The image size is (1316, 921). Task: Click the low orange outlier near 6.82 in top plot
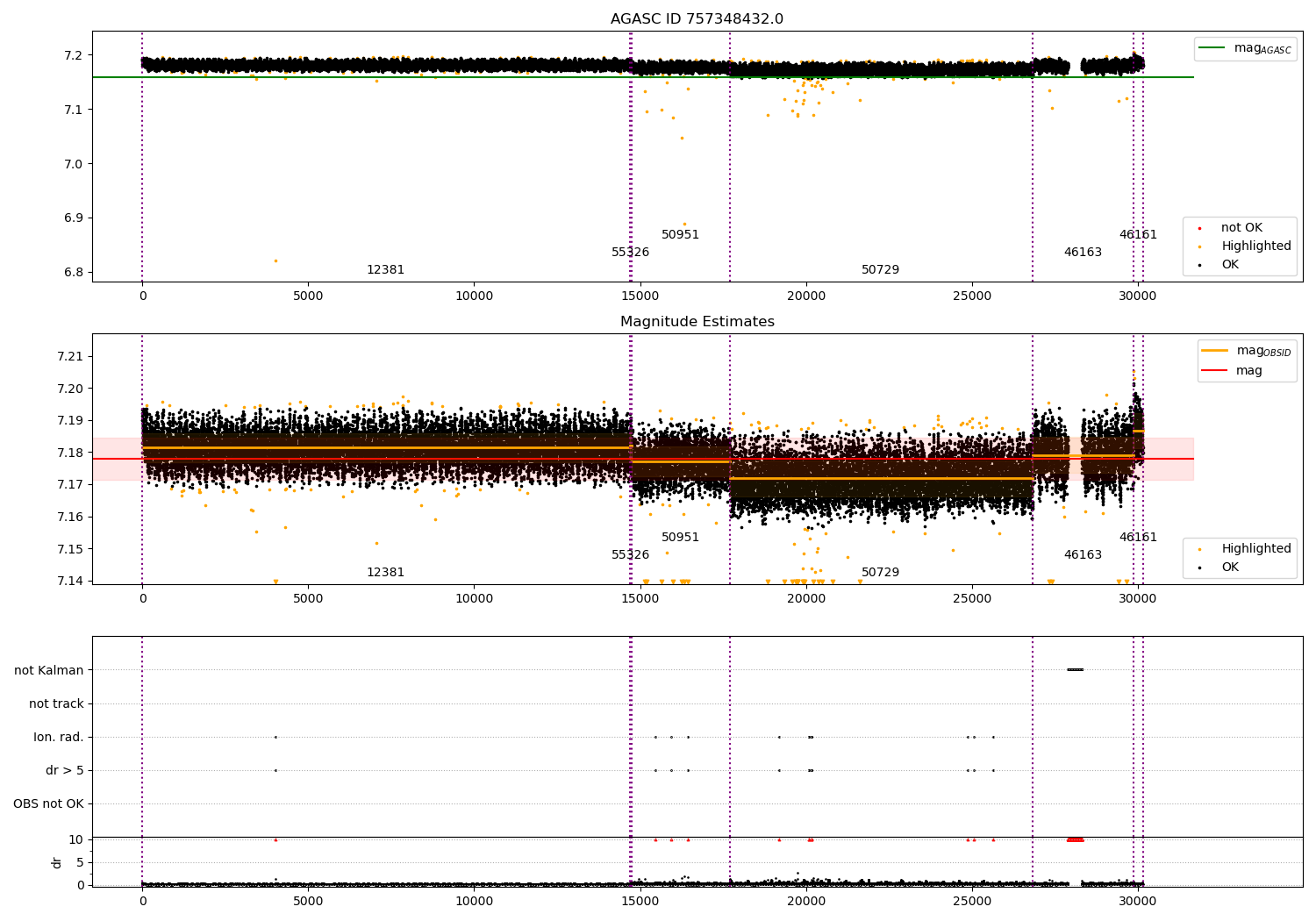[275, 261]
